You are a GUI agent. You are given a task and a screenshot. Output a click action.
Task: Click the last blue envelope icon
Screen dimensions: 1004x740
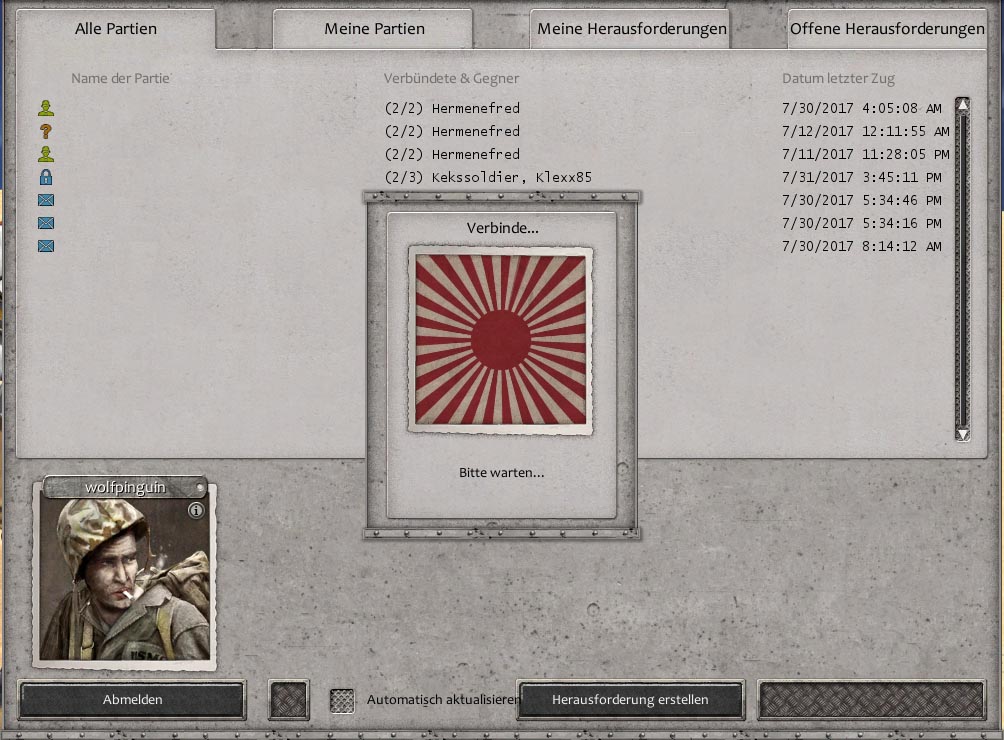click(x=45, y=246)
